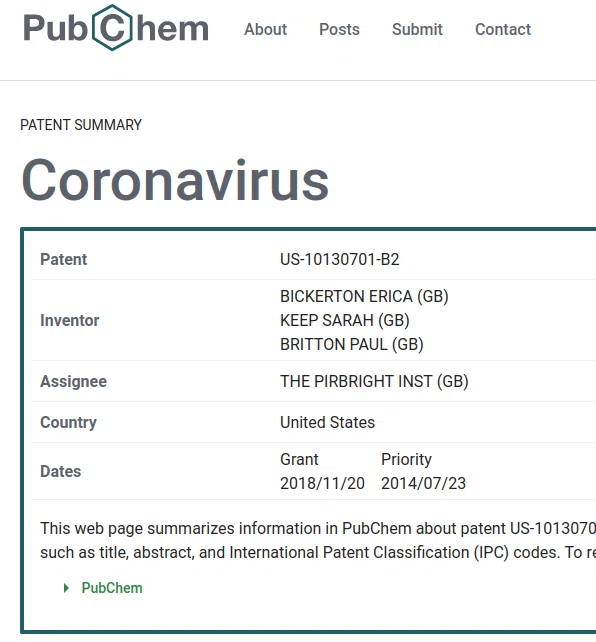Open the Contact page link

pyautogui.click(x=503, y=29)
